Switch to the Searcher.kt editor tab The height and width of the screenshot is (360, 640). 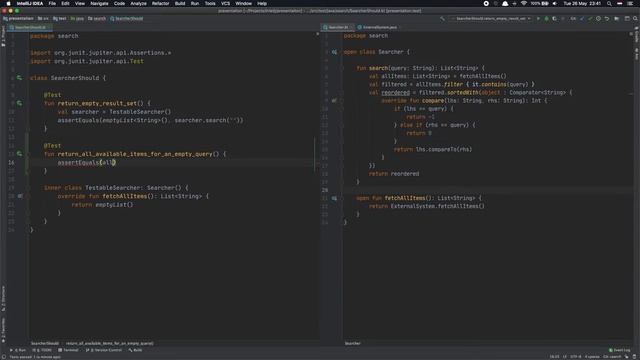(x=338, y=27)
